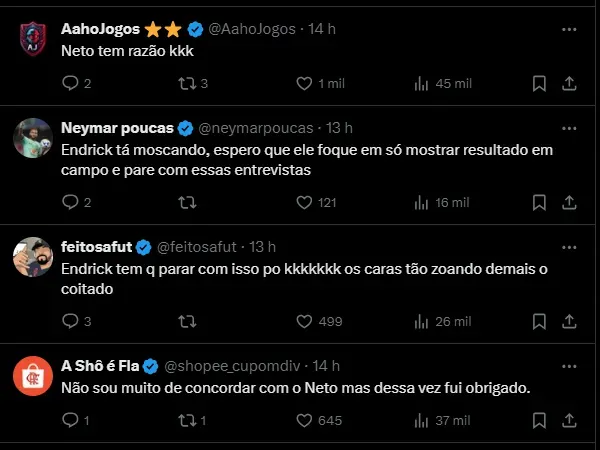Reply to the A Shô é Fla tweet
This screenshot has width=600, height=450.
click(x=70, y=422)
